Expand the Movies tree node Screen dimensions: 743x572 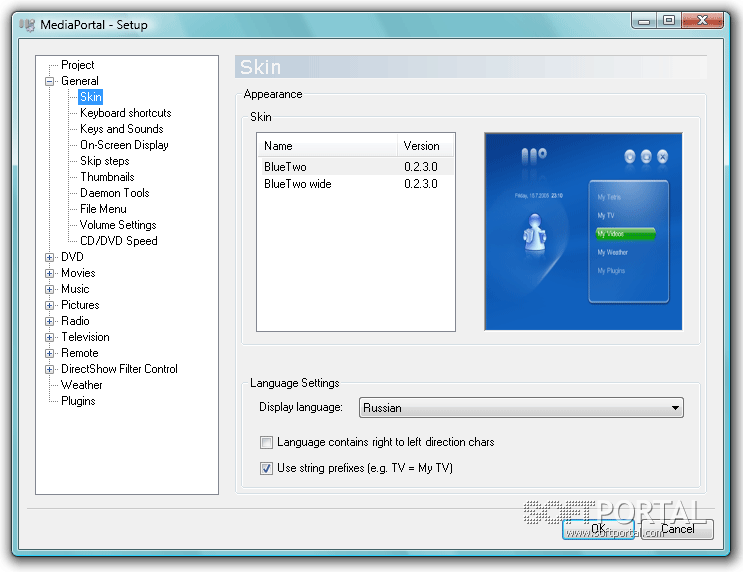coord(49,273)
